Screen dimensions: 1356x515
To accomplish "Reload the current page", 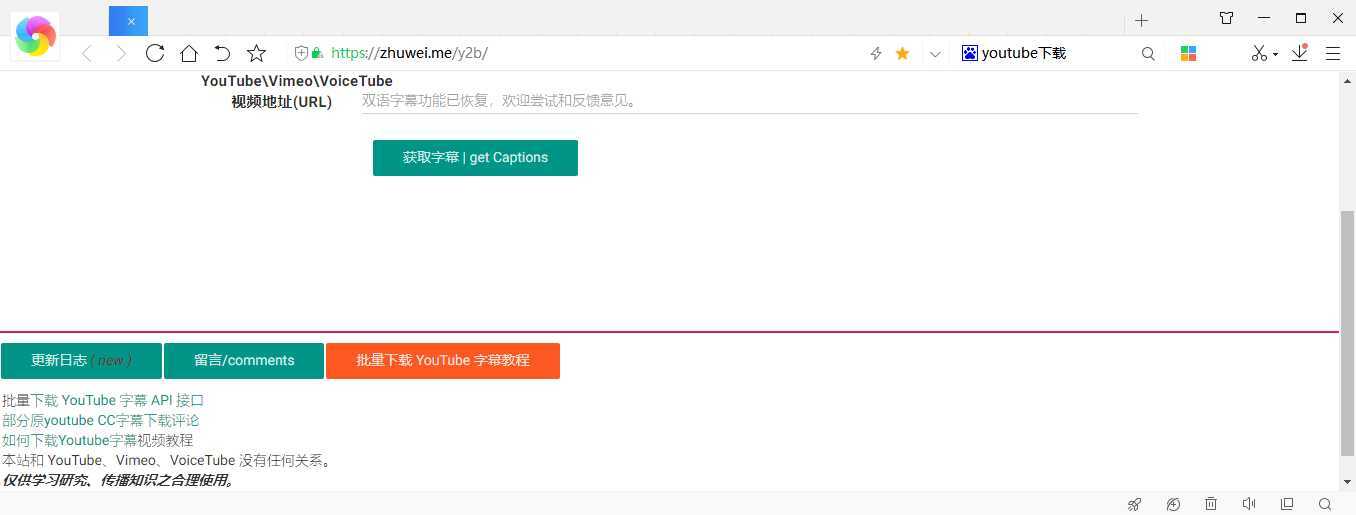I will (x=155, y=53).
